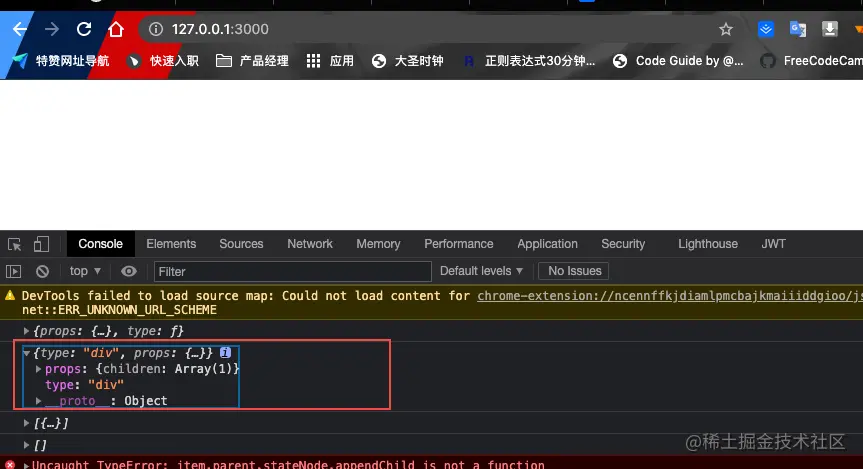View site info icon beside 127.0.0.1
The width and height of the screenshot is (863, 469).
pos(156,29)
